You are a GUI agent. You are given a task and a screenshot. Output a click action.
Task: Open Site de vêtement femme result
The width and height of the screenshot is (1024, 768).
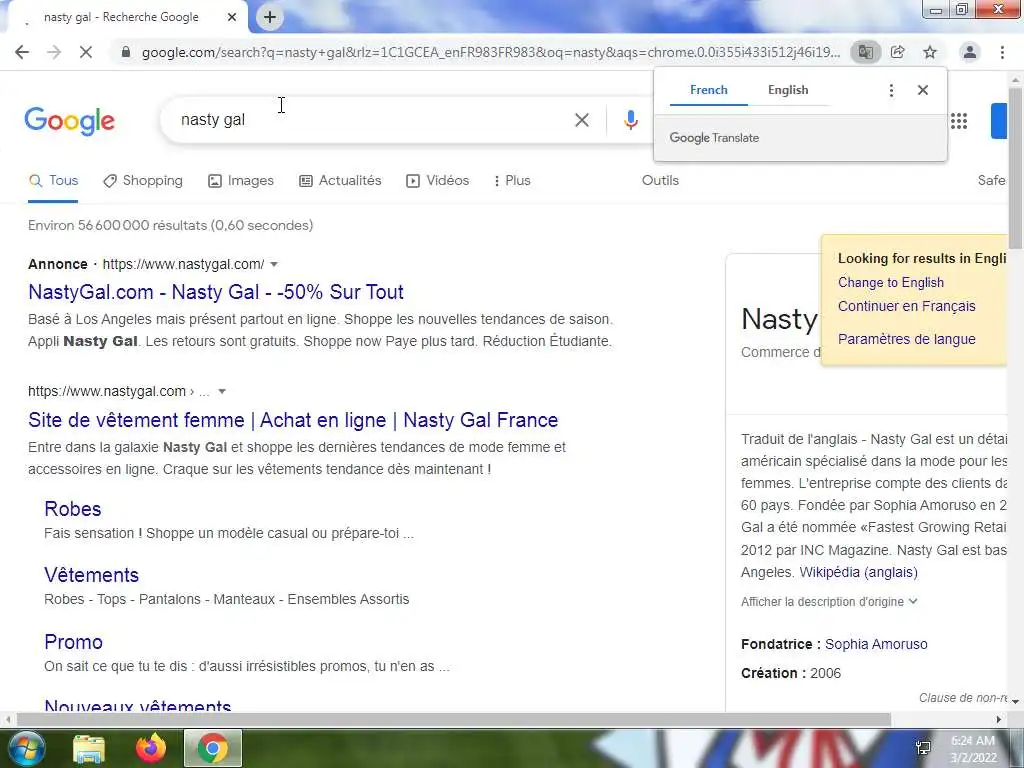293,420
